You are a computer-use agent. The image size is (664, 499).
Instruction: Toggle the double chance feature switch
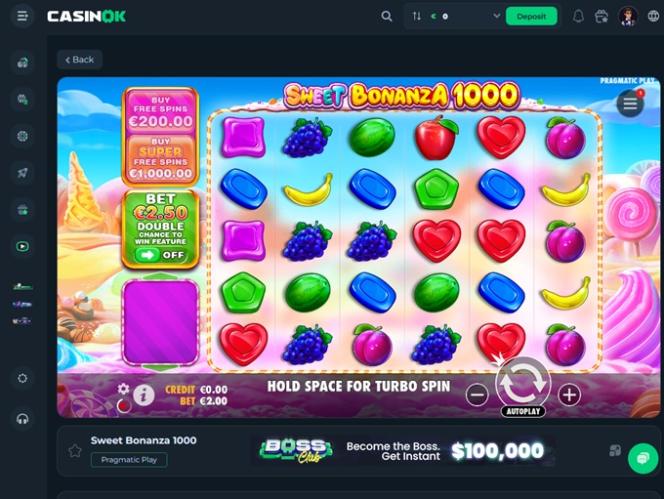click(160, 255)
